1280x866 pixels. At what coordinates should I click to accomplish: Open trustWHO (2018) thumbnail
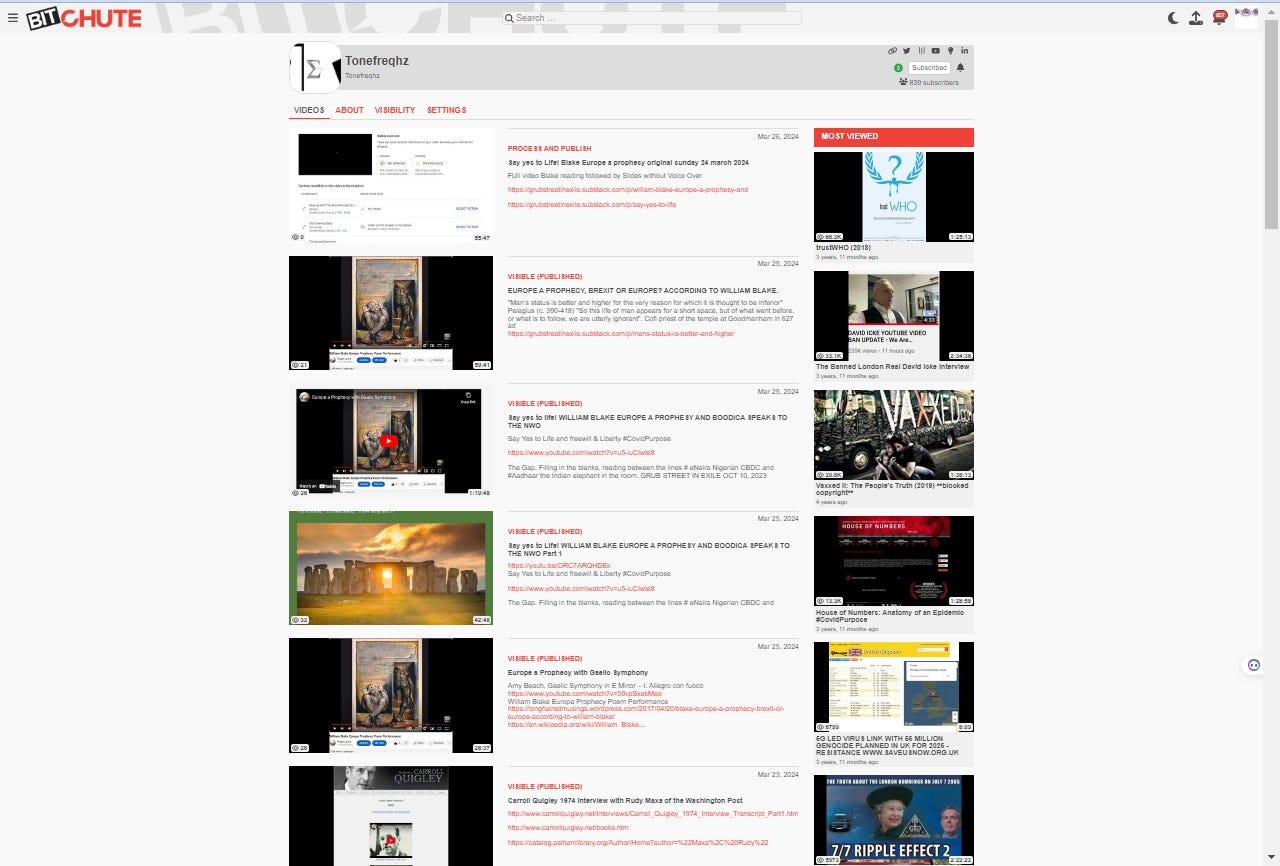(x=893, y=197)
